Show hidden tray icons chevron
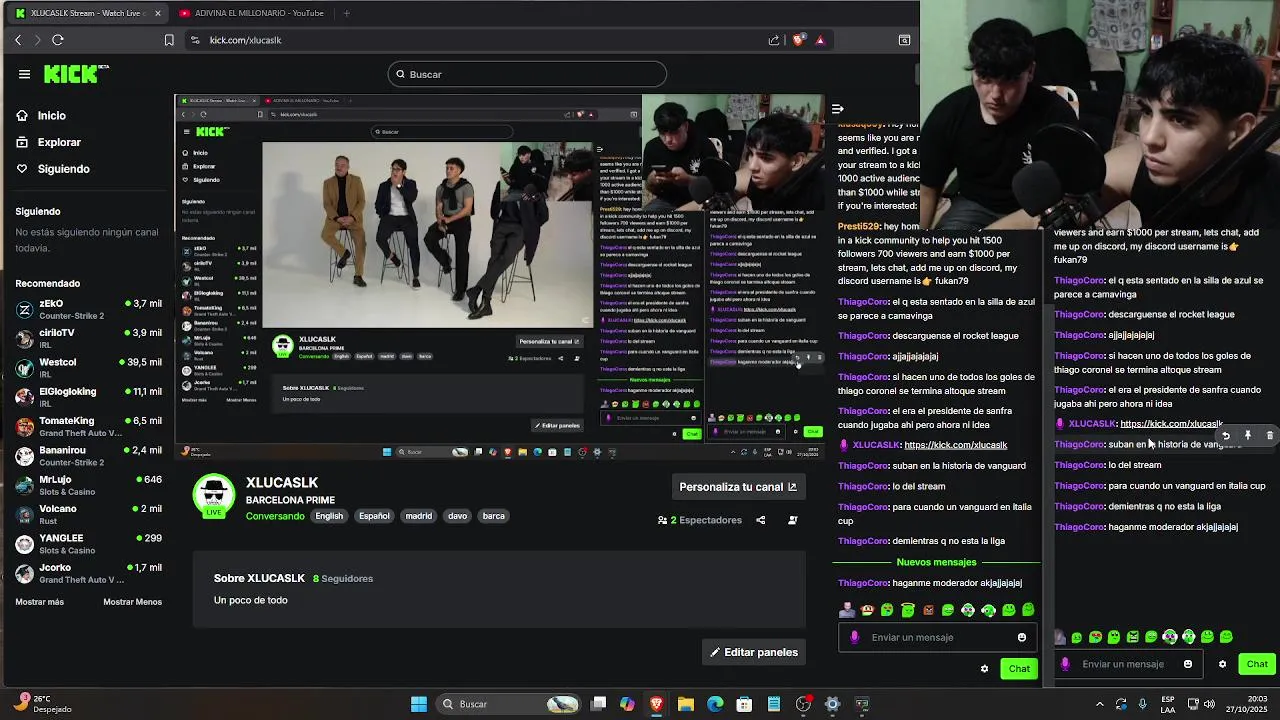 coord(1100,704)
